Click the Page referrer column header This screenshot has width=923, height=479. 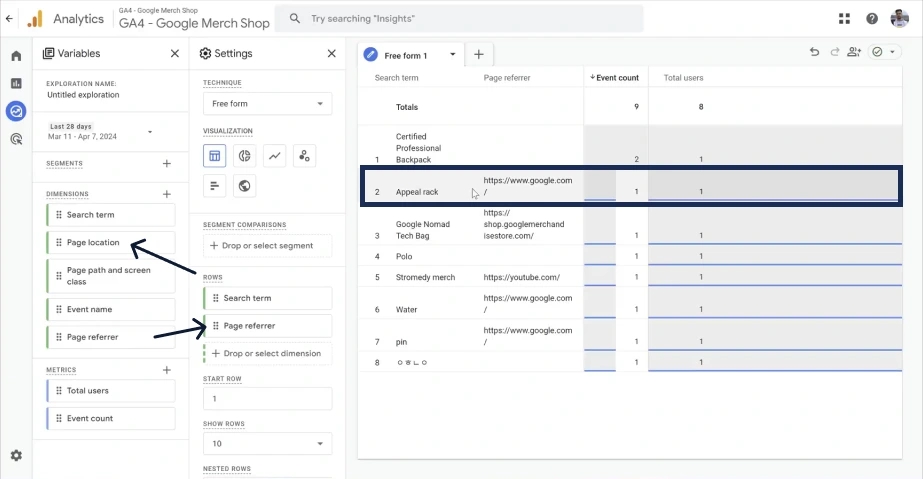(x=507, y=78)
